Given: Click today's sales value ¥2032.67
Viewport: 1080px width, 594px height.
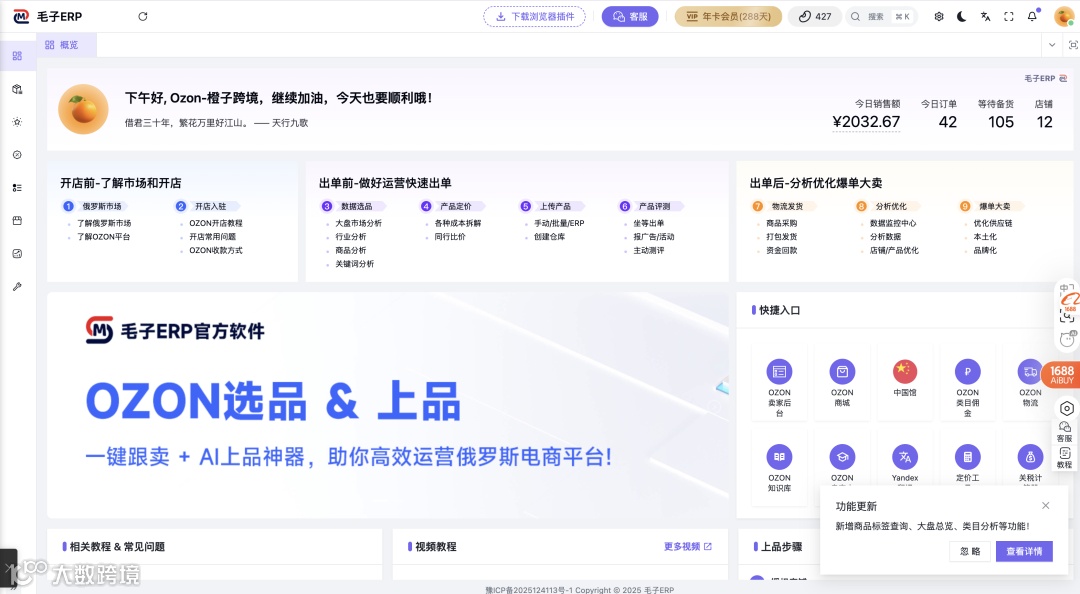Looking at the screenshot, I should [x=866, y=122].
